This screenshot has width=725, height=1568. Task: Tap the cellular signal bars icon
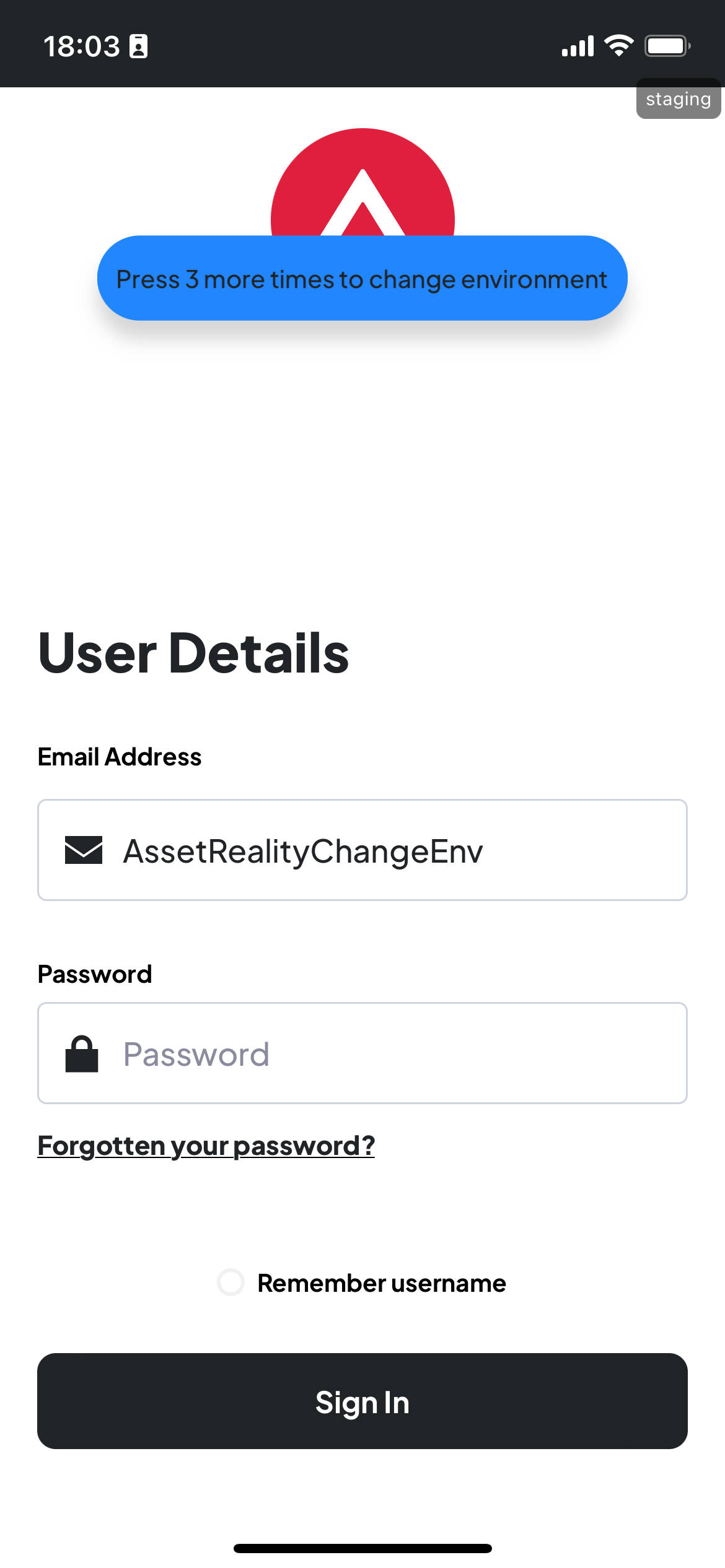[578, 46]
